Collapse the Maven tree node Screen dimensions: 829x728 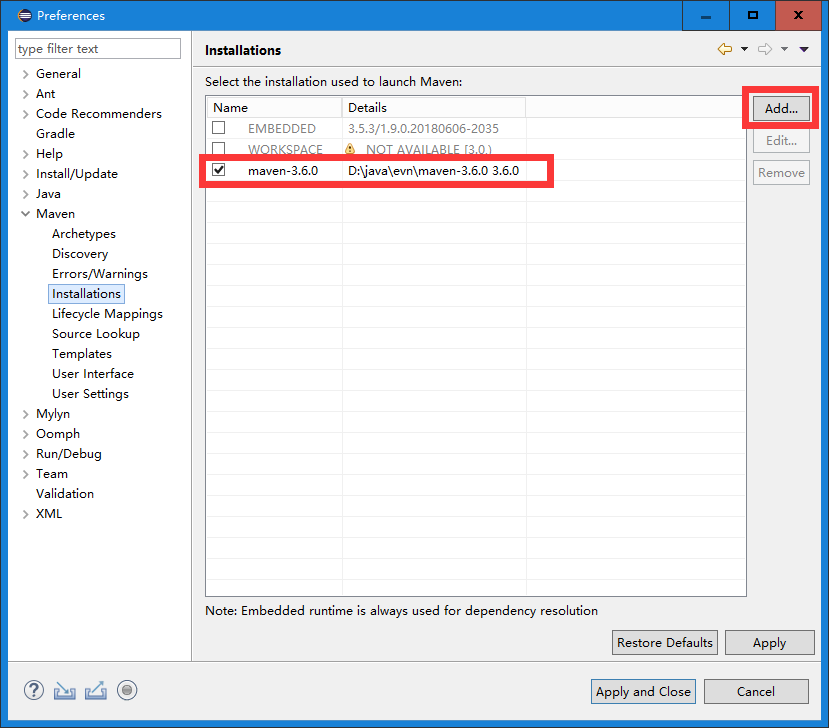point(25,214)
